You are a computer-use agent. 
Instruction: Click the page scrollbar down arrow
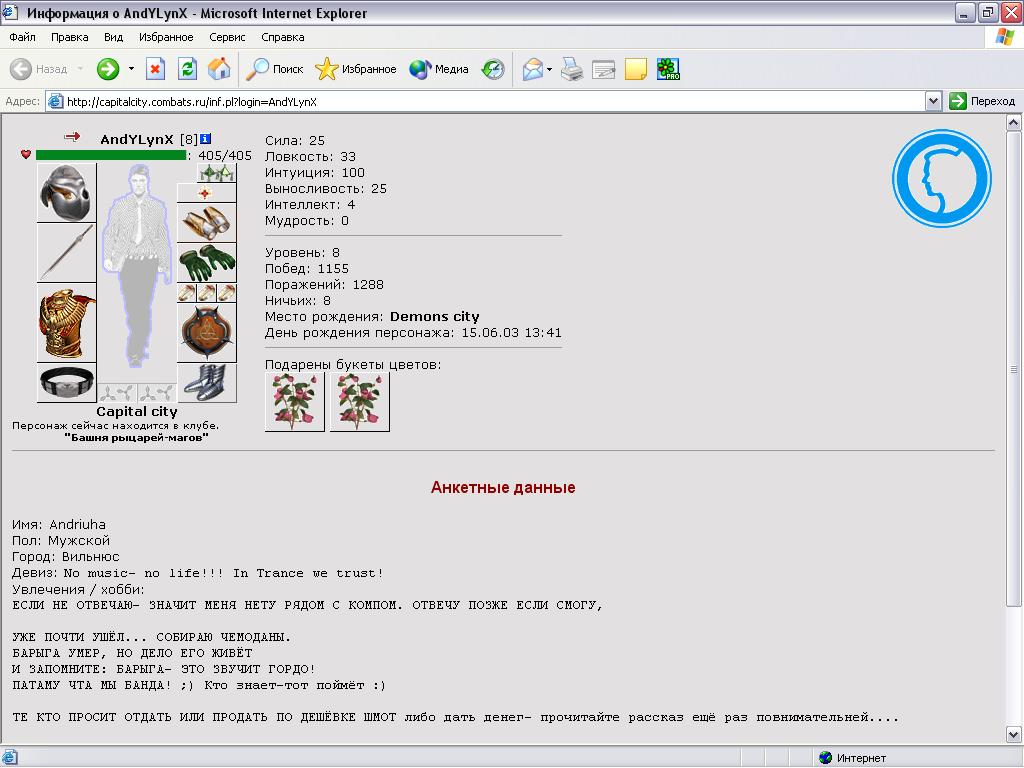1014,735
